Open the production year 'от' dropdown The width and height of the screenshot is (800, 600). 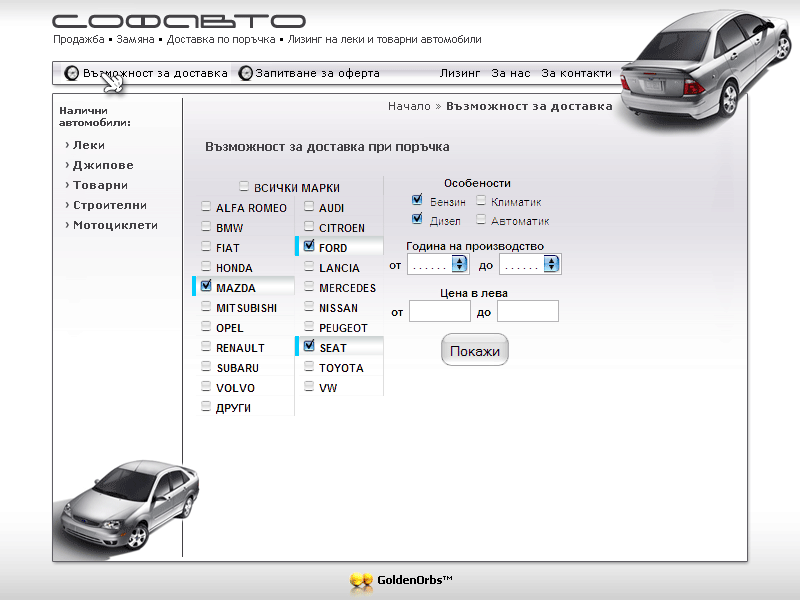click(x=438, y=264)
